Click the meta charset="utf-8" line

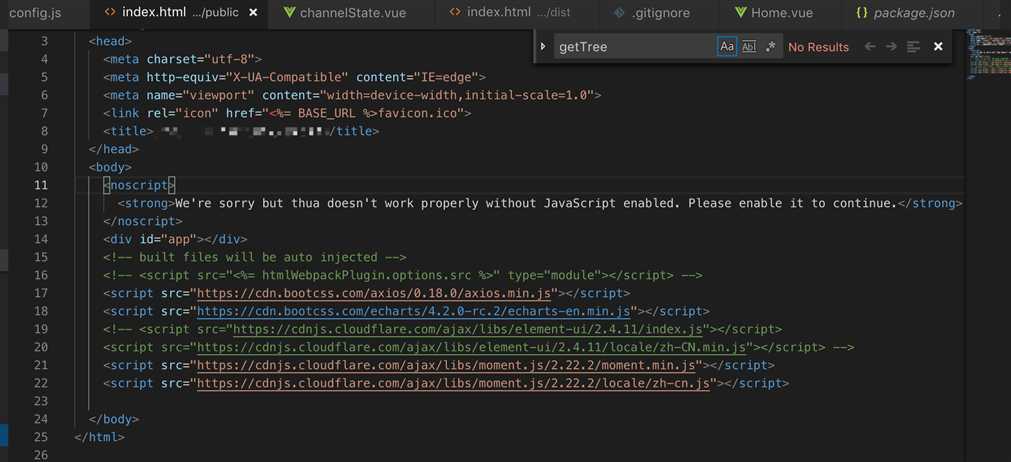click(182, 59)
